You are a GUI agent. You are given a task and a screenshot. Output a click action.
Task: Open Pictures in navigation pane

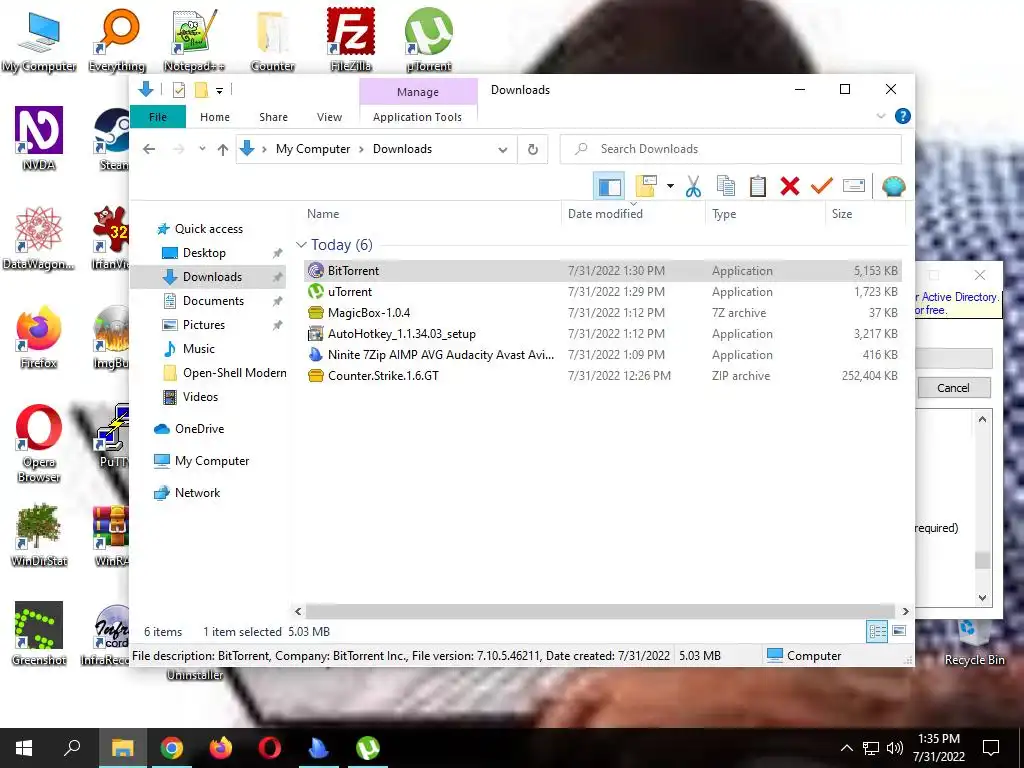(203, 325)
